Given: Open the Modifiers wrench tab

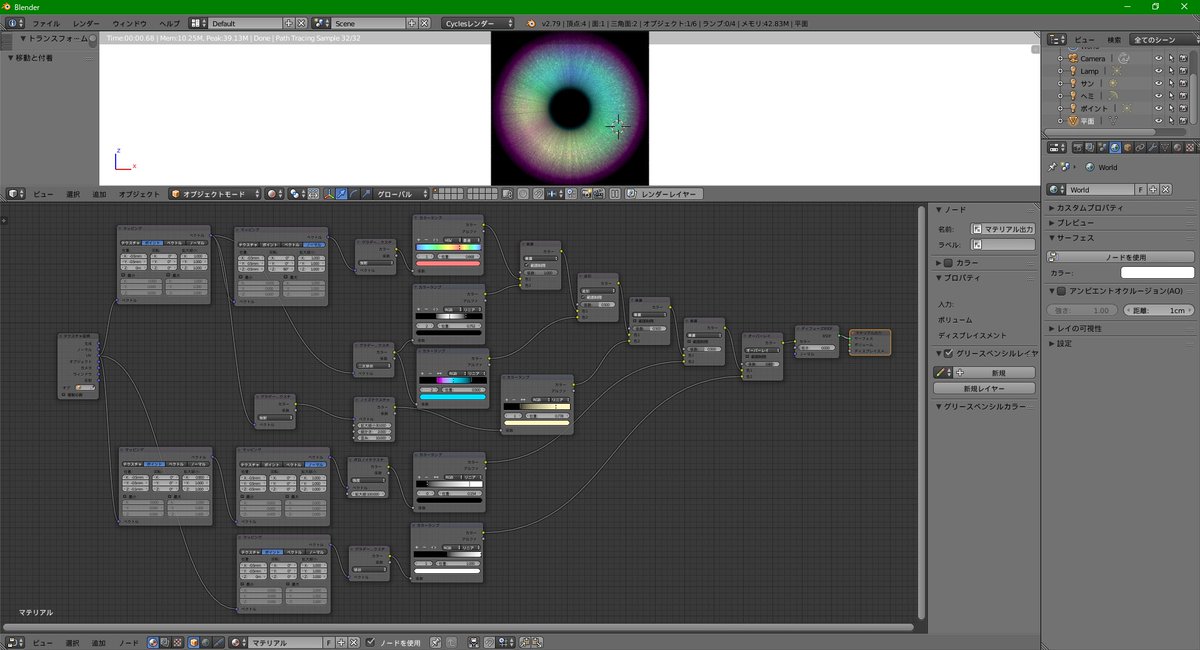Looking at the screenshot, I should (x=1152, y=147).
